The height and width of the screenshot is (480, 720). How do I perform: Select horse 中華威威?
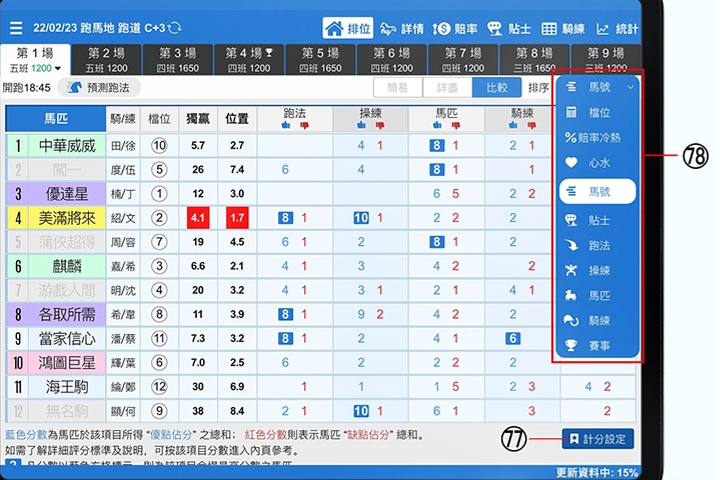67,146
